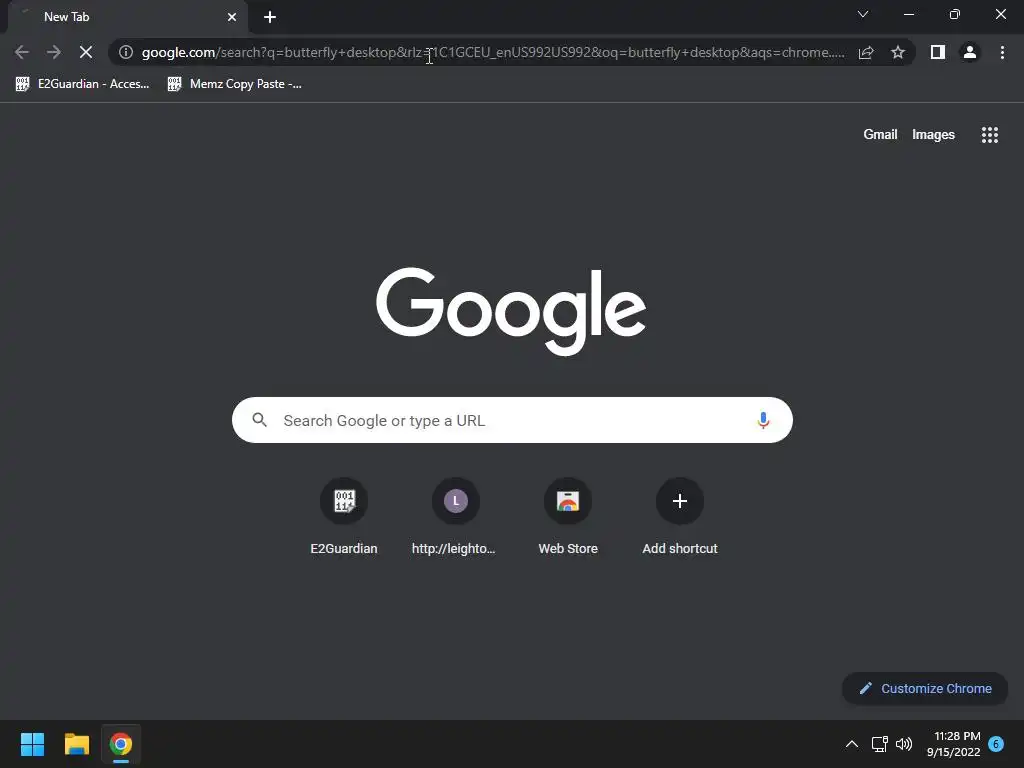Open E2Guardian bookmark in bookmarks bar
Image resolution: width=1024 pixels, height=768 pixels.
tap(83, 84)
